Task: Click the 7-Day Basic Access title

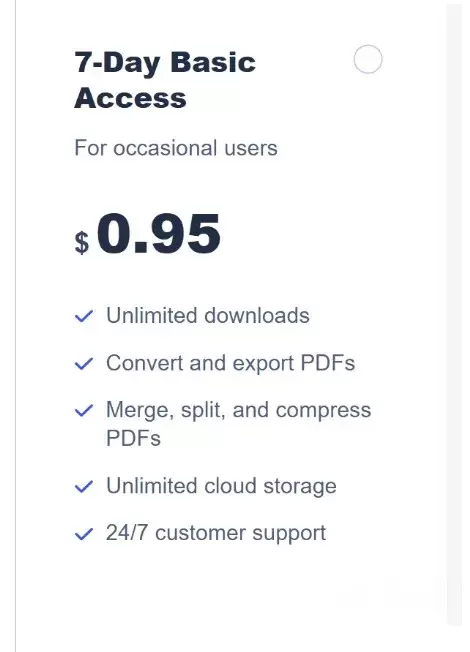Action: point(165,80)
